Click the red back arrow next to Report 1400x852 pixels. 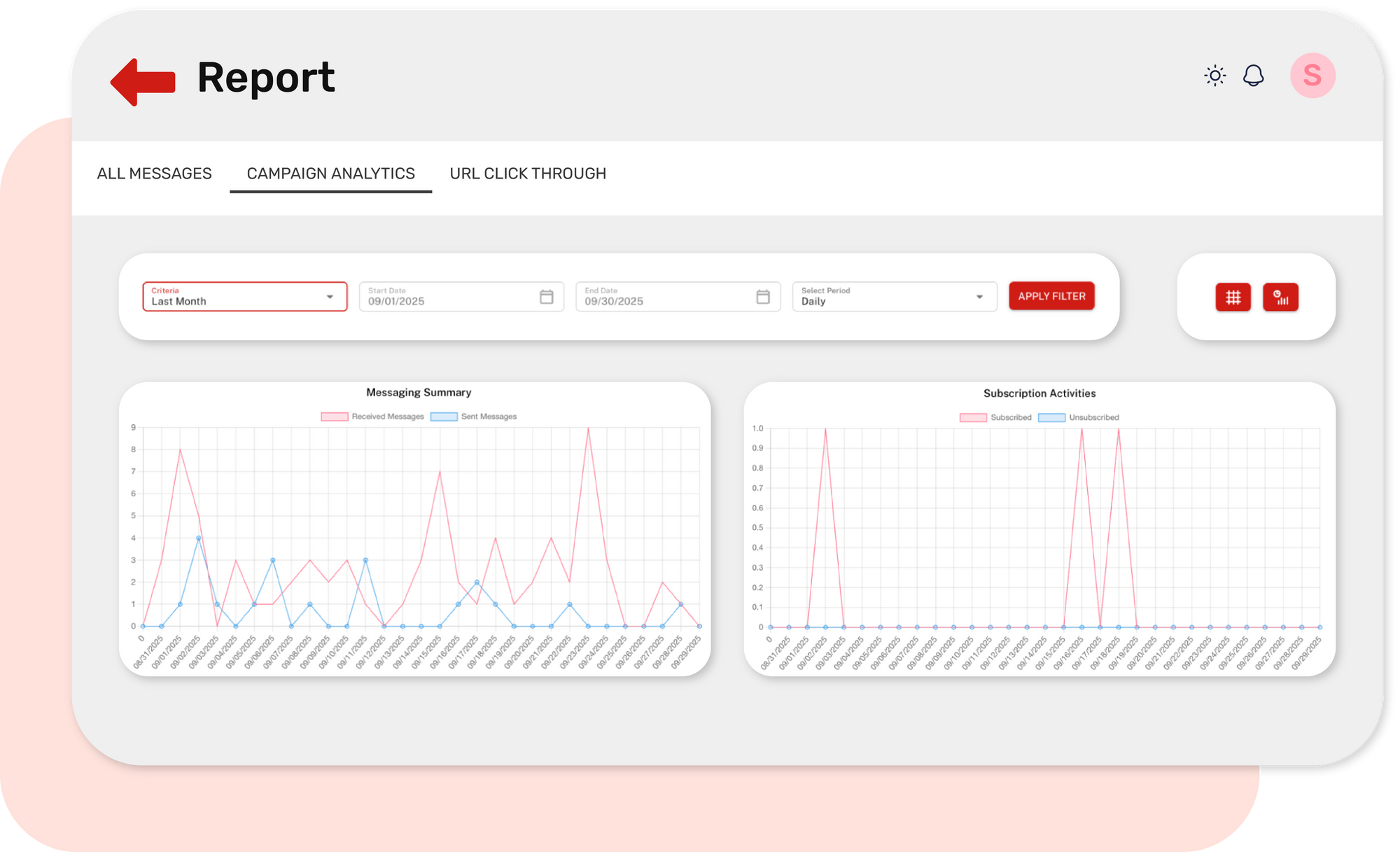point(142,79)
